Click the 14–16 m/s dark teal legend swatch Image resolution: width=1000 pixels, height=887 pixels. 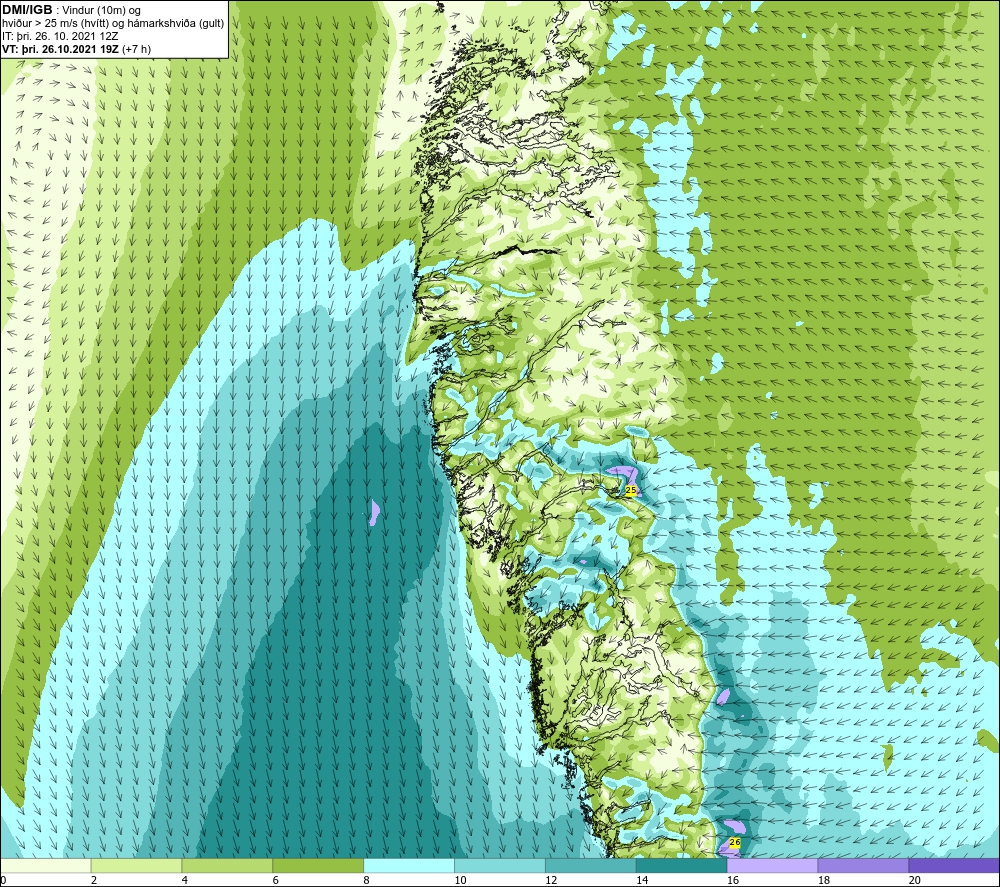pos(681,865)
